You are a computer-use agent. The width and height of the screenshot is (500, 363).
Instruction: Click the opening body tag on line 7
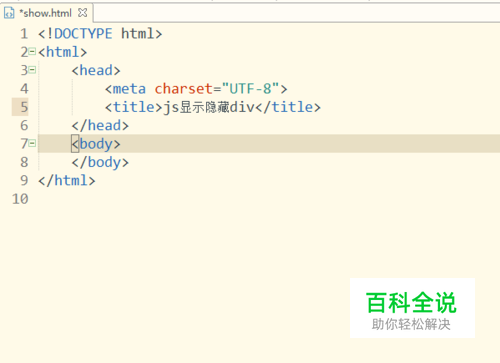[96, 144]
